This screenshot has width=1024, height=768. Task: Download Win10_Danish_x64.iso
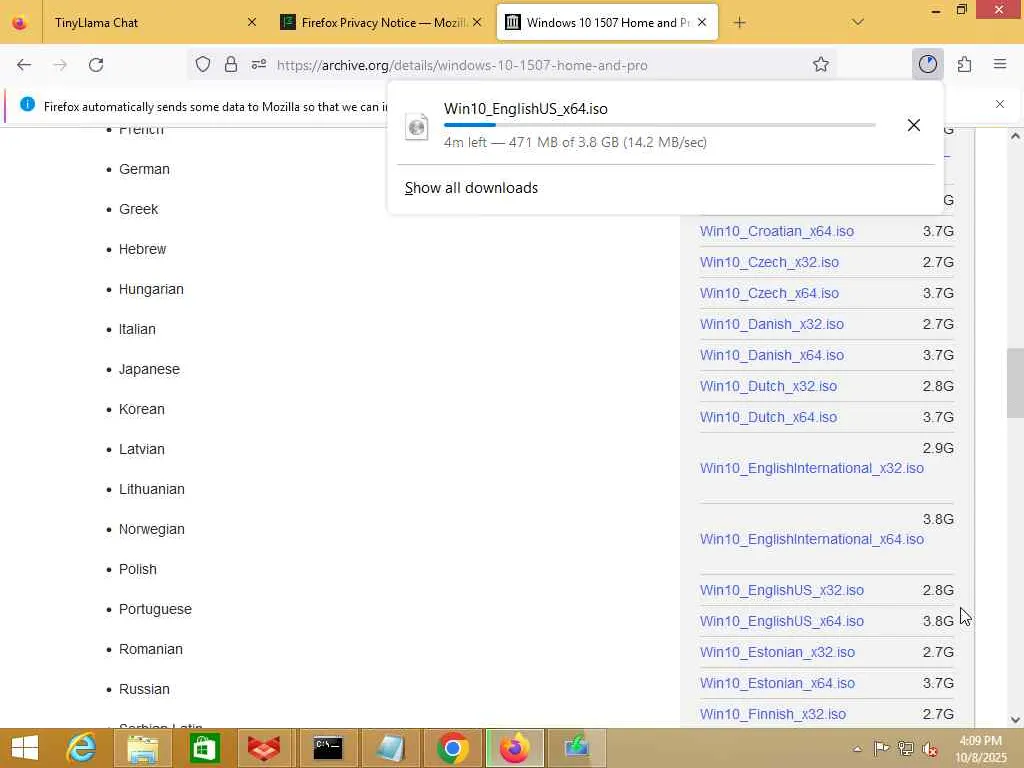click(x=772, y=355)
